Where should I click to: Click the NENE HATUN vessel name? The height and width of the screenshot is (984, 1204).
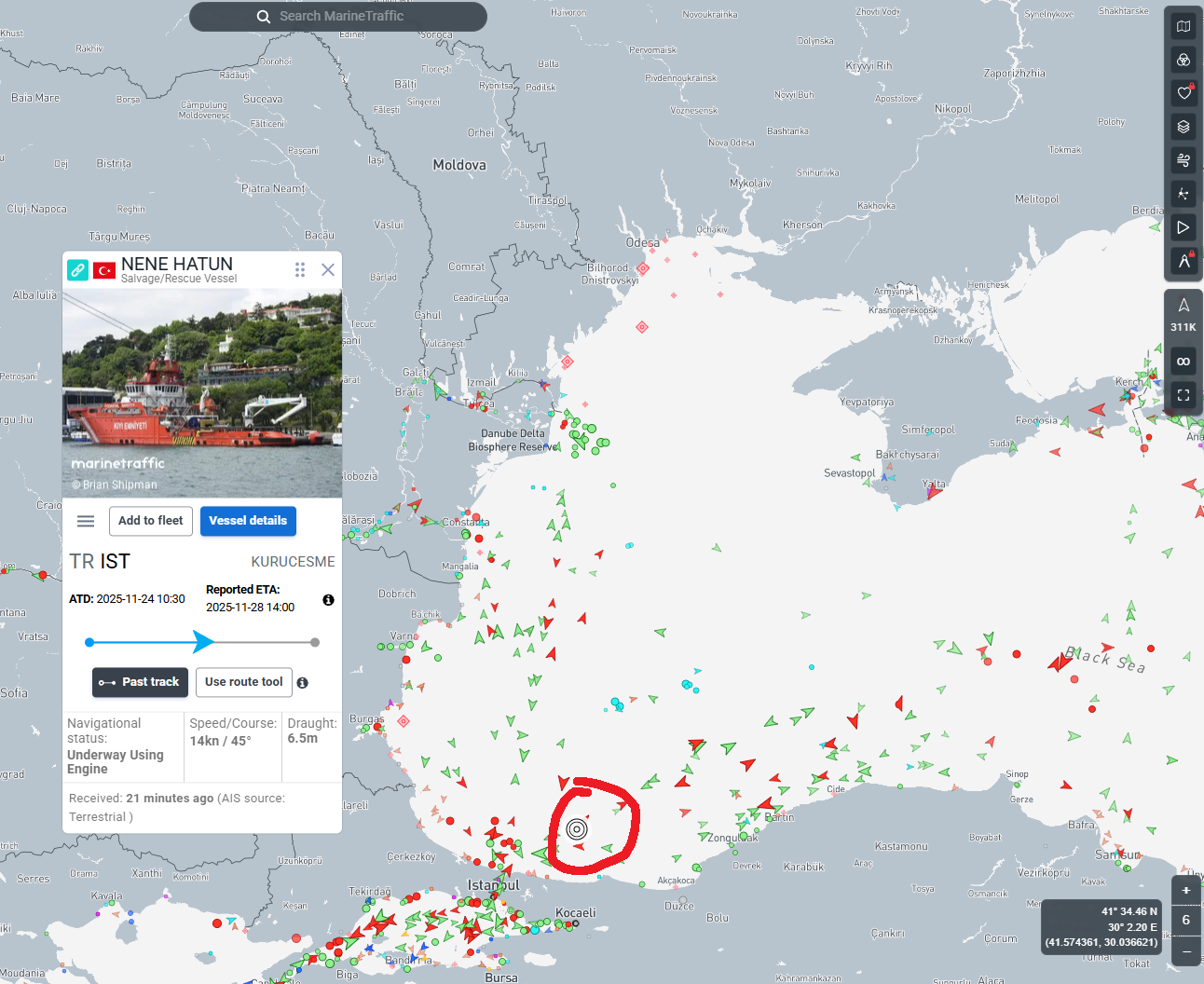click(177, 265)
